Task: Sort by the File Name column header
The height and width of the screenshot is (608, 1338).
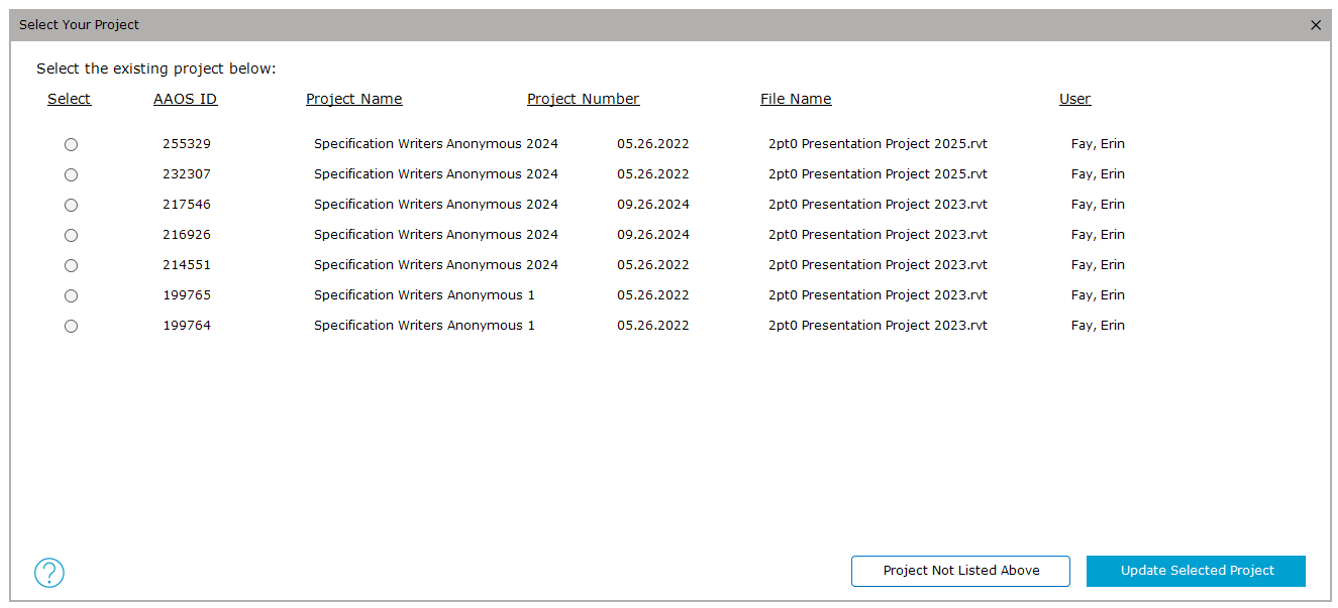Action: [796, 99]
